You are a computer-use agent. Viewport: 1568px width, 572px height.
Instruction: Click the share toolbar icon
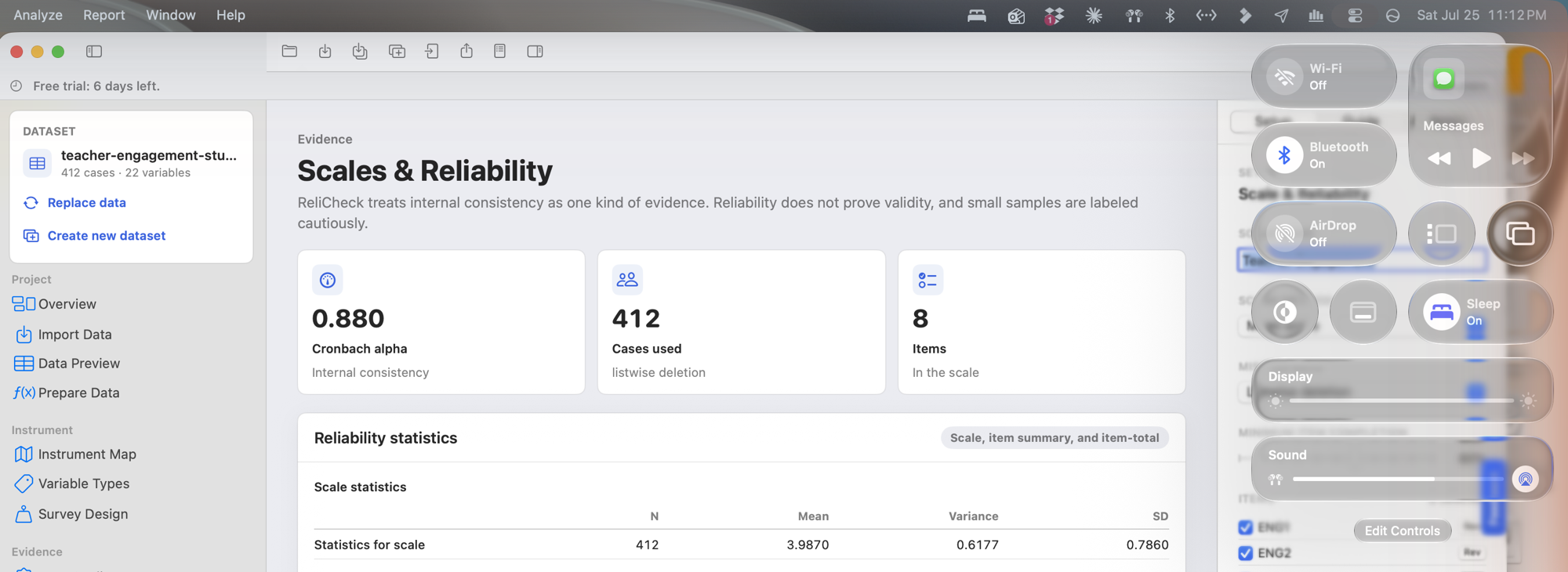[x=466, y=51]
